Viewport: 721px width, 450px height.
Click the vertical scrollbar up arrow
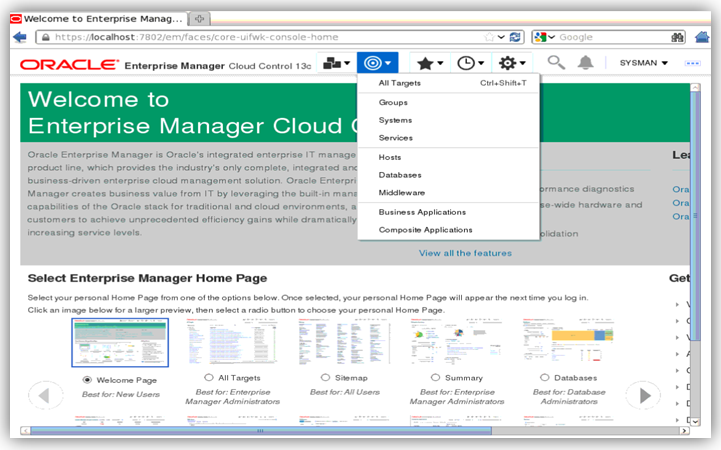695,87
